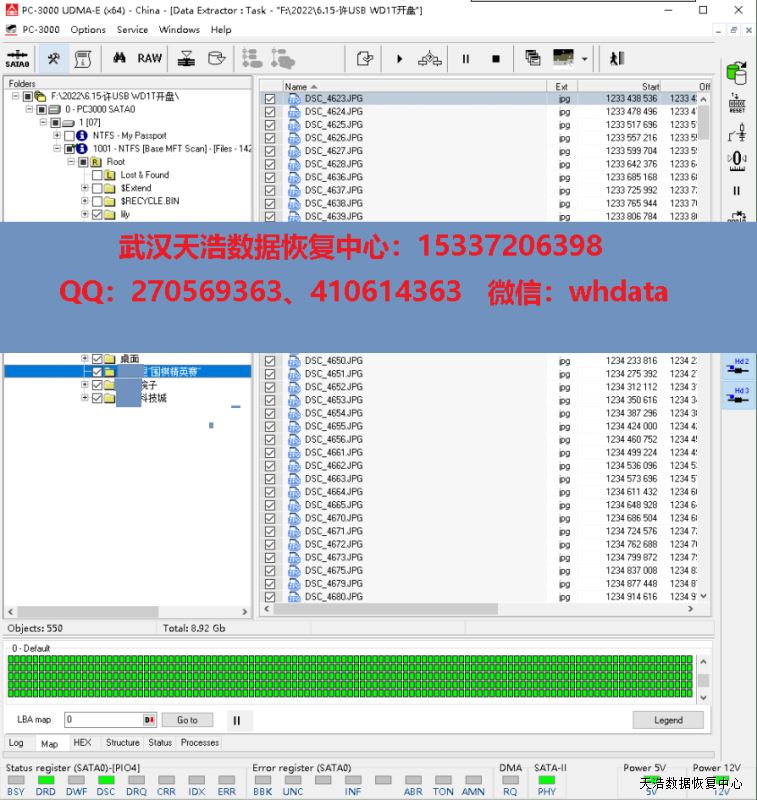The height and width of the screenshot is (800, 757).
Task: Click the wrench and hammer utilities icon
Action: [x=52, y=59]
